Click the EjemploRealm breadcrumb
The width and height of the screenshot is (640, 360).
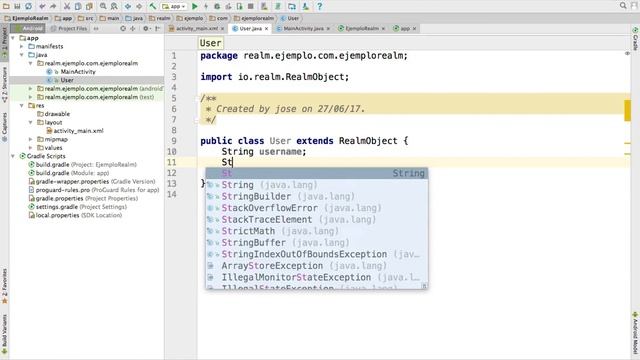(27, 18)
